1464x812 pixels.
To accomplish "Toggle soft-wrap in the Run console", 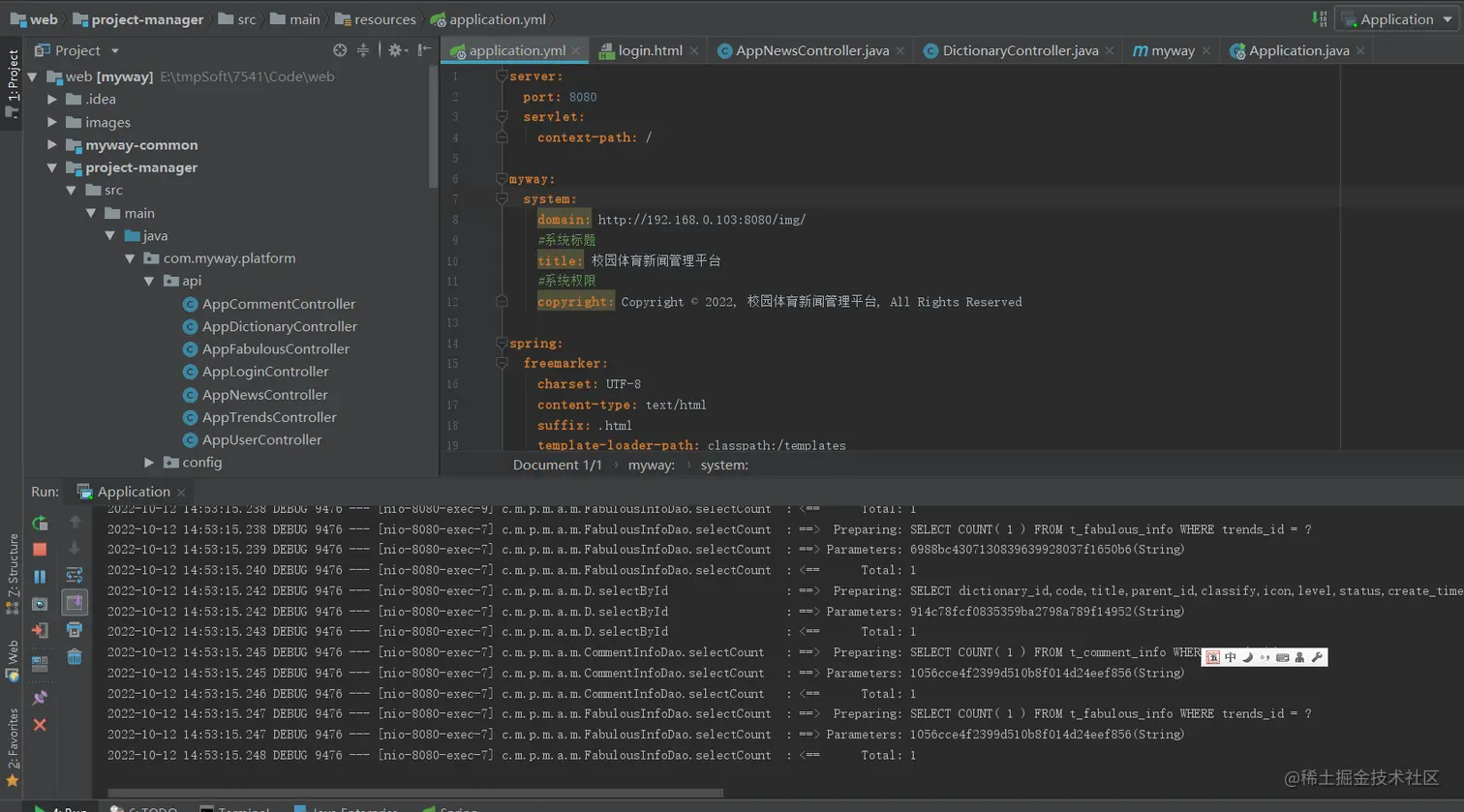I will tap(75, 576).
